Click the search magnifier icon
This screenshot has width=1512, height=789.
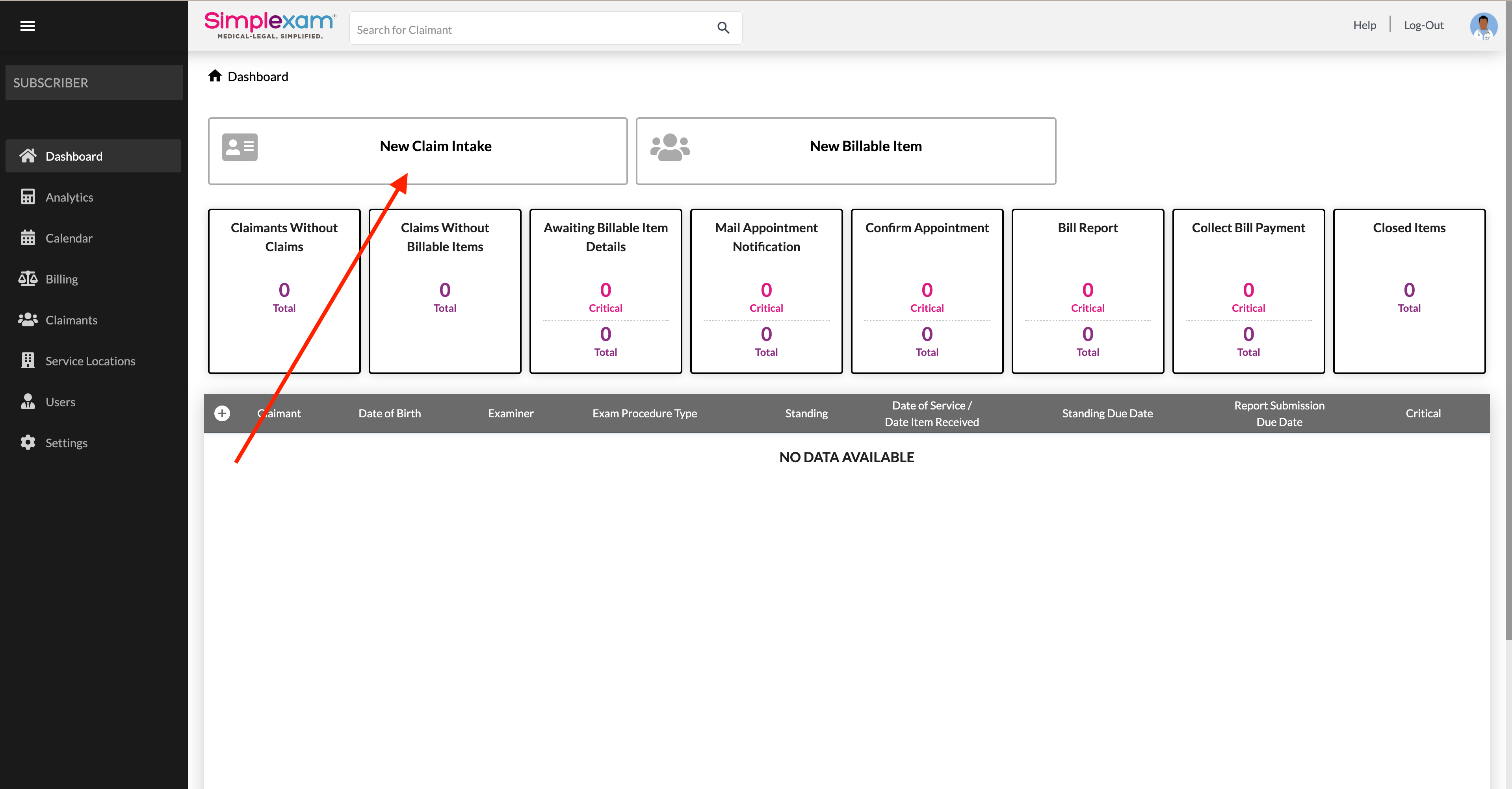tap(723, 28)
